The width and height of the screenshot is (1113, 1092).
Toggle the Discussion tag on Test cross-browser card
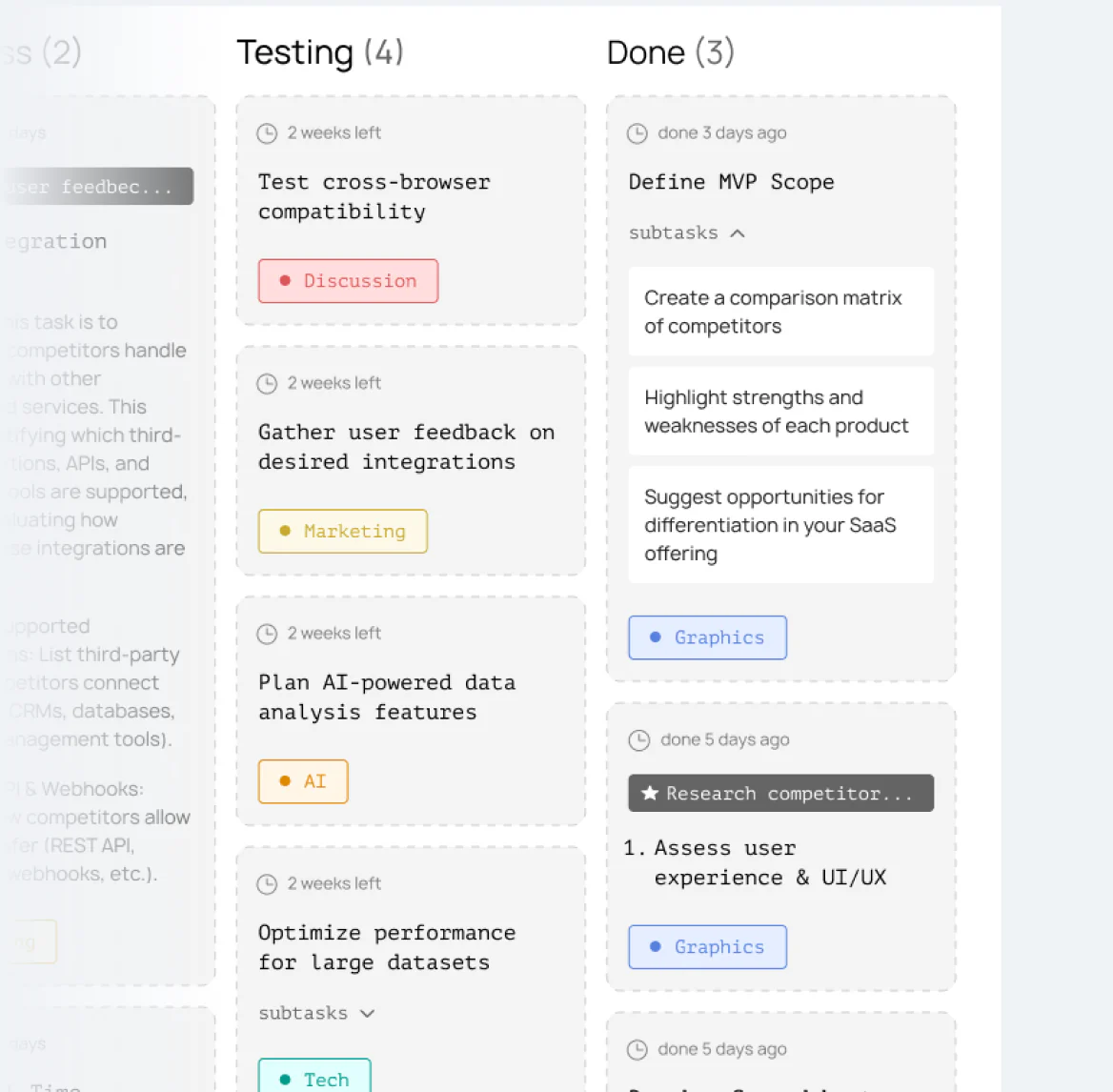[x=348, y=280]
